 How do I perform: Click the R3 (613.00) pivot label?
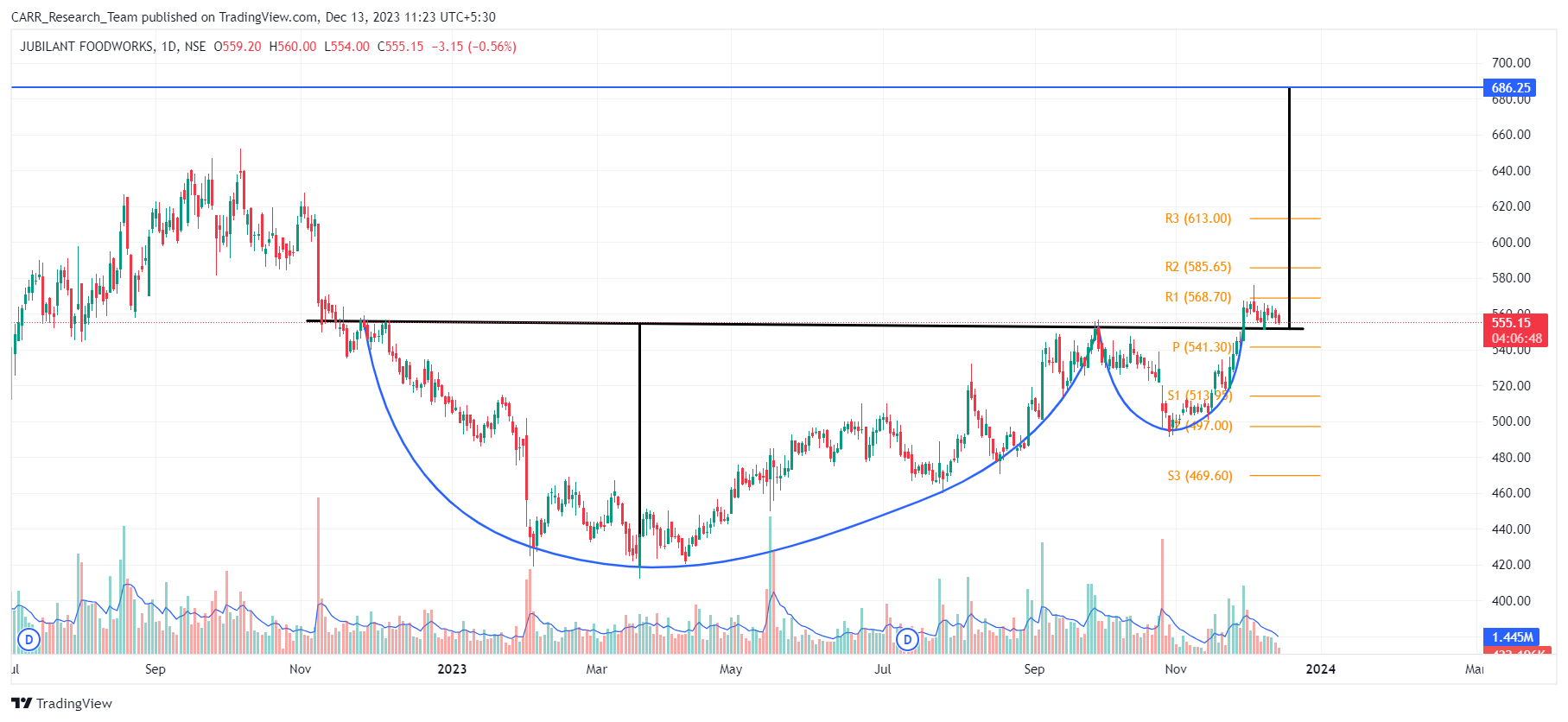1197,218
